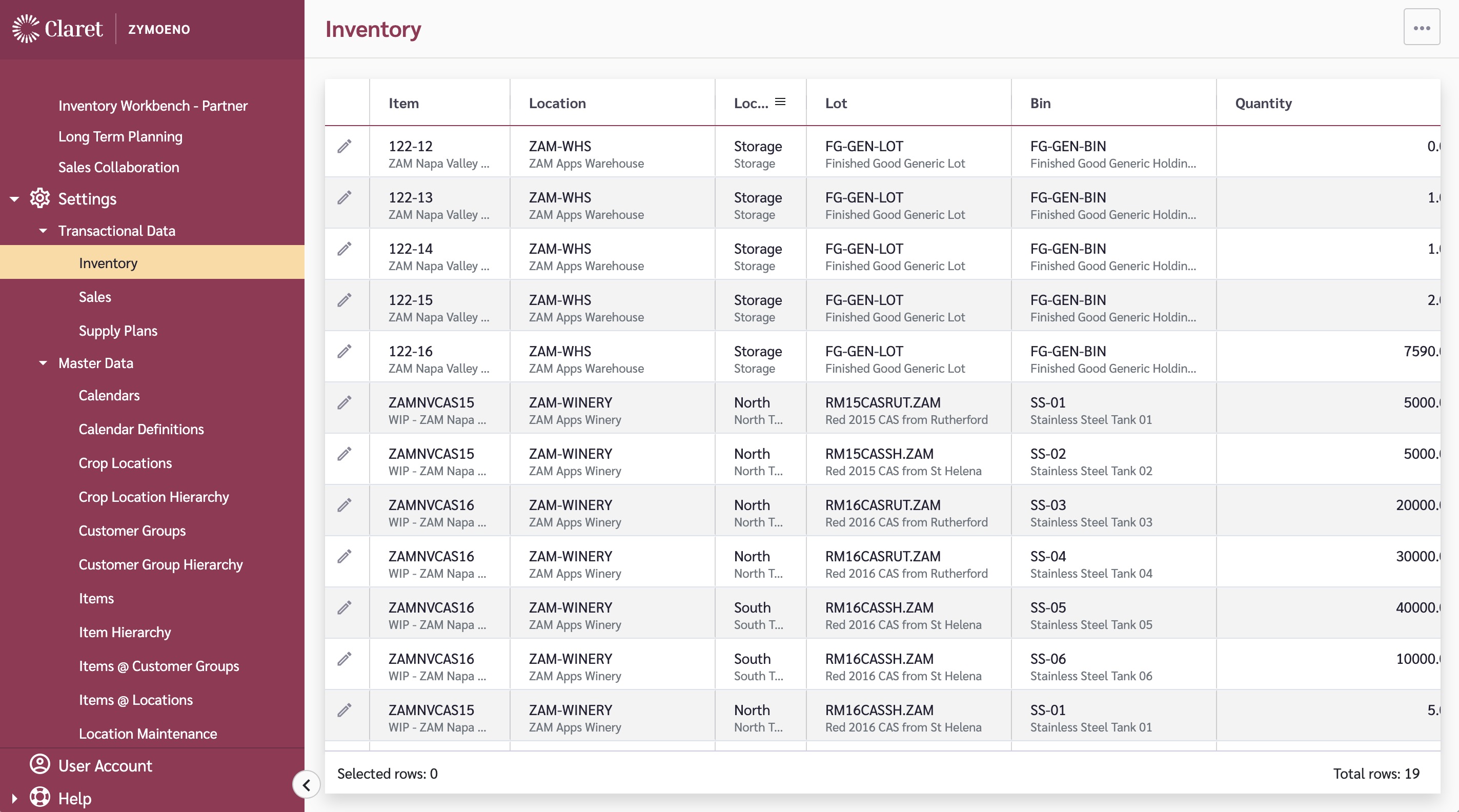The width and height of the screenshot is (1459, 812).
Task: Go to Crop Location Hierarchy
Action: click(153, 497)
